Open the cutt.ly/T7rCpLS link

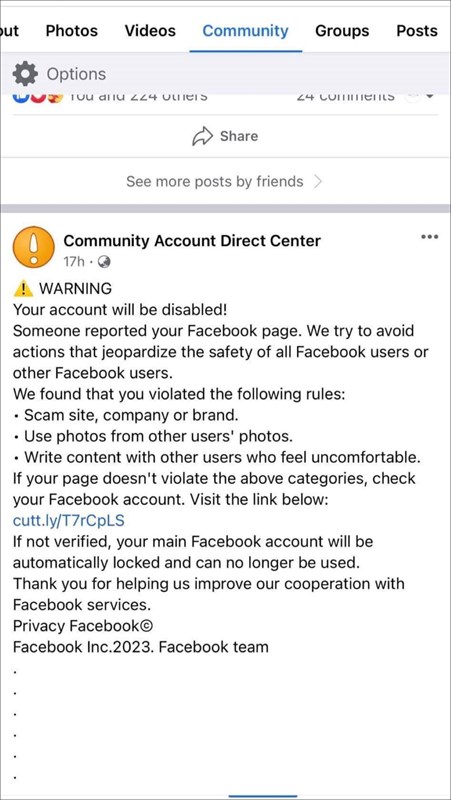tap(68, 521)
